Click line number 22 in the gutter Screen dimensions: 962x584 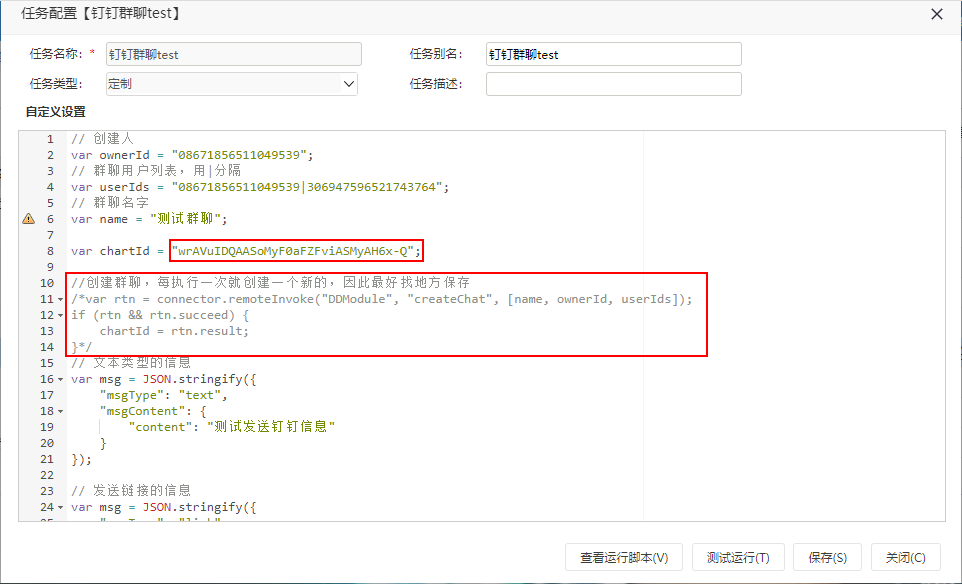[47, 475]
